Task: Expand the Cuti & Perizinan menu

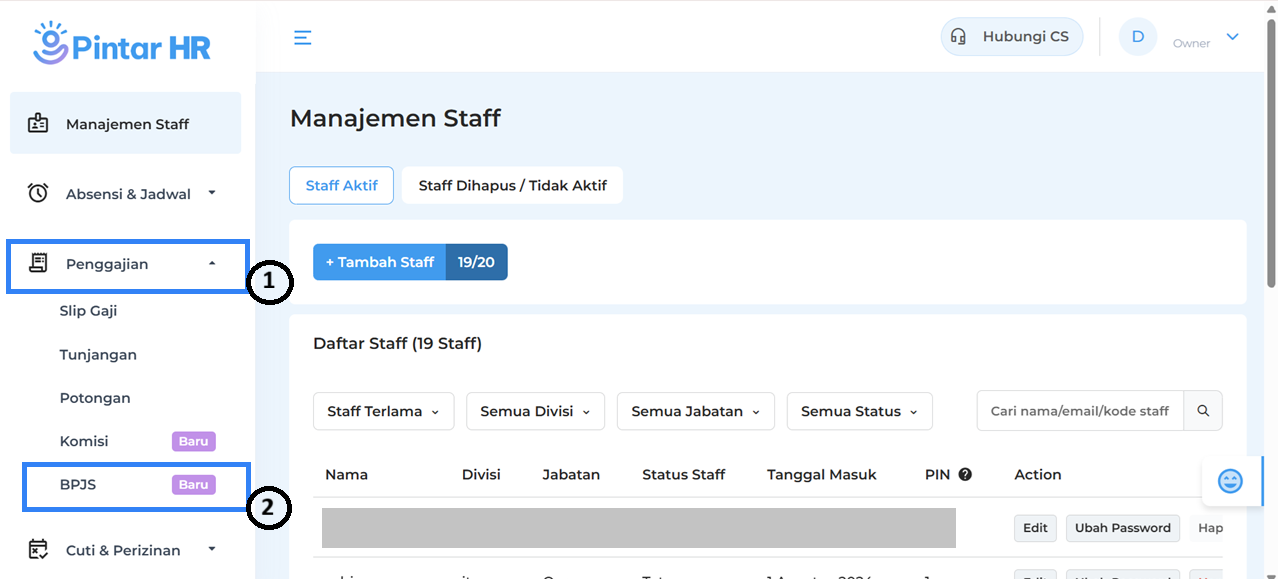Action: pos(128,550)
